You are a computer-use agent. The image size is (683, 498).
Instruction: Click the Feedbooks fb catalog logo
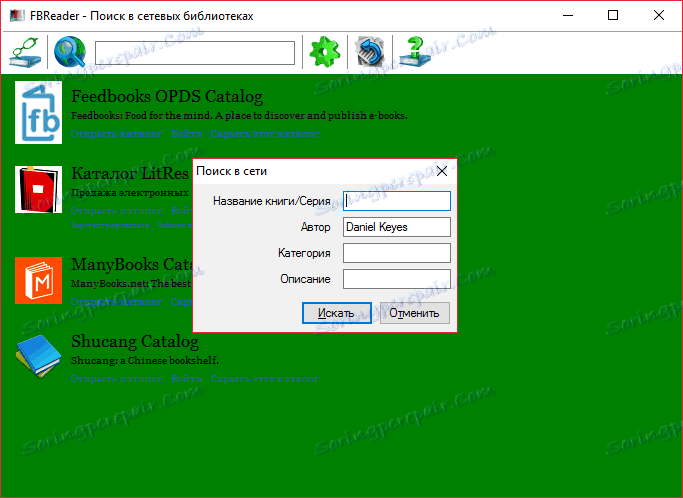[x=38, y=112]
